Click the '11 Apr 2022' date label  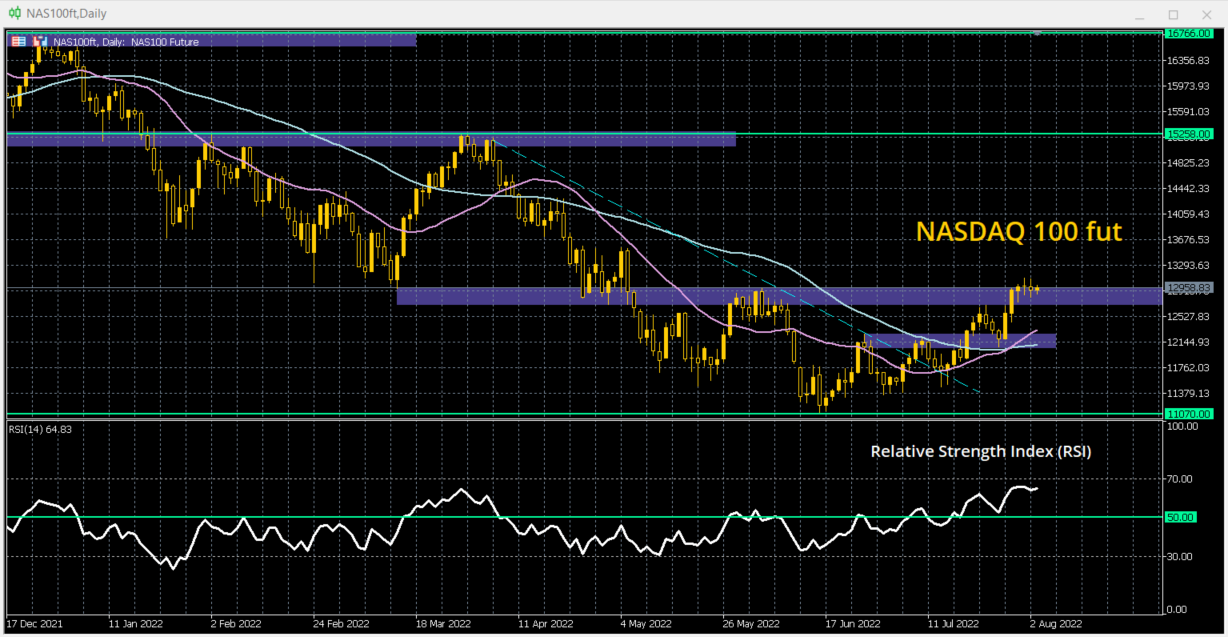(x=544, y=622)
